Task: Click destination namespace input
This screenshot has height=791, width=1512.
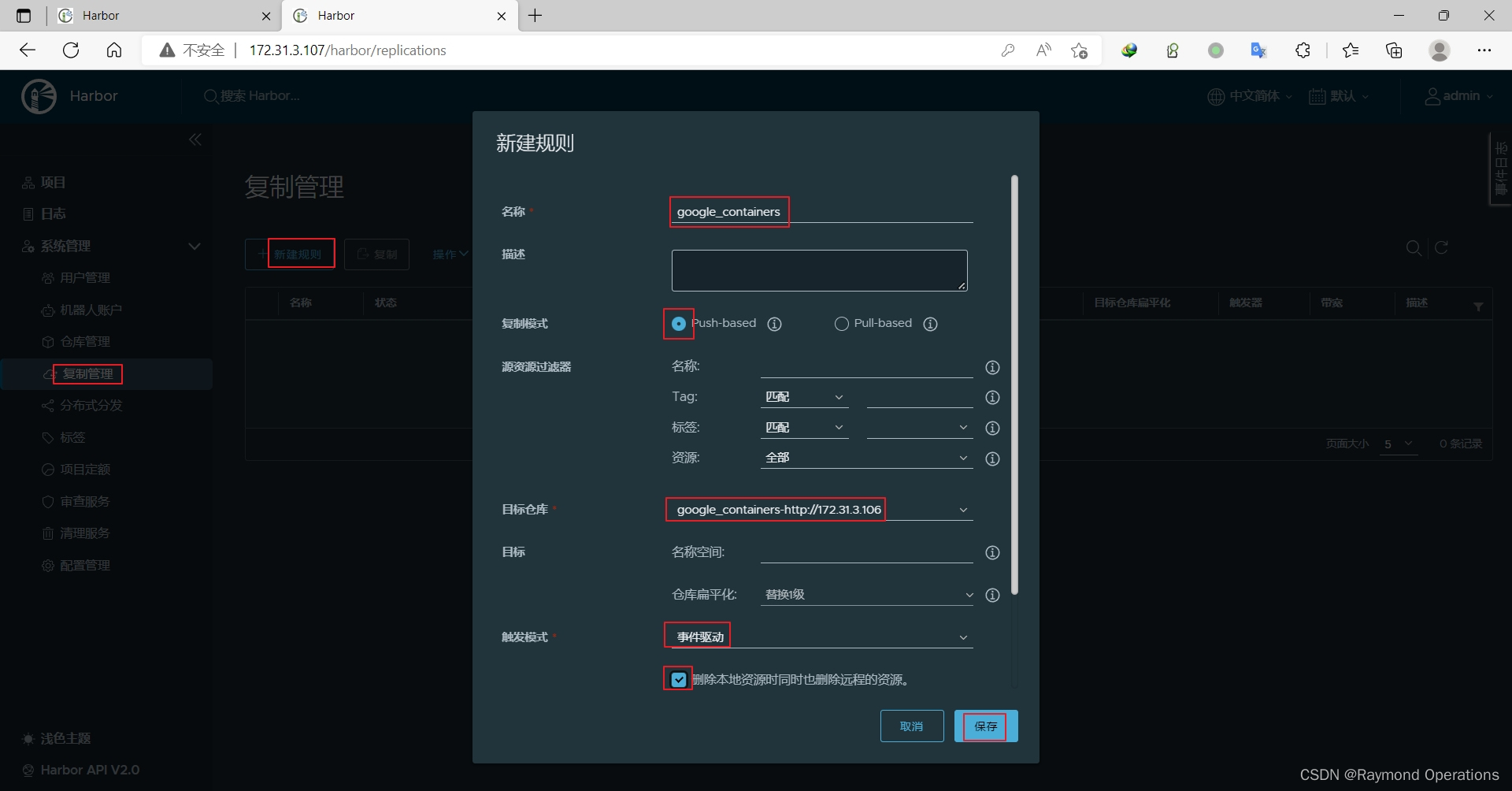Action: pyautogui.click(x=867, y=552)
